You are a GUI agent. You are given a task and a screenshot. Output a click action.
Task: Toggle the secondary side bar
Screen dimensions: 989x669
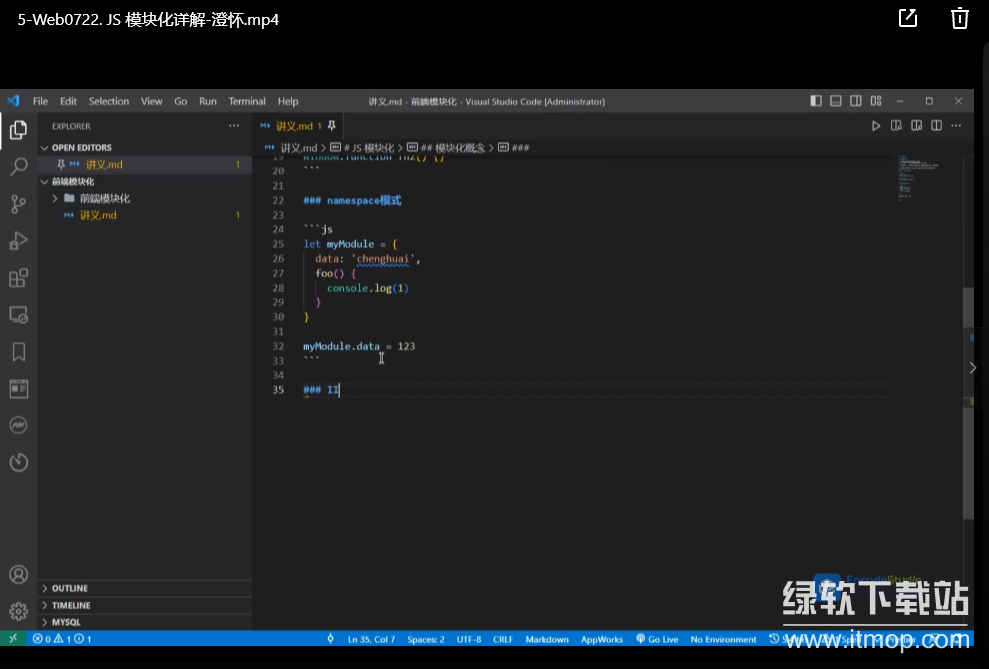(x=856, y=101)
